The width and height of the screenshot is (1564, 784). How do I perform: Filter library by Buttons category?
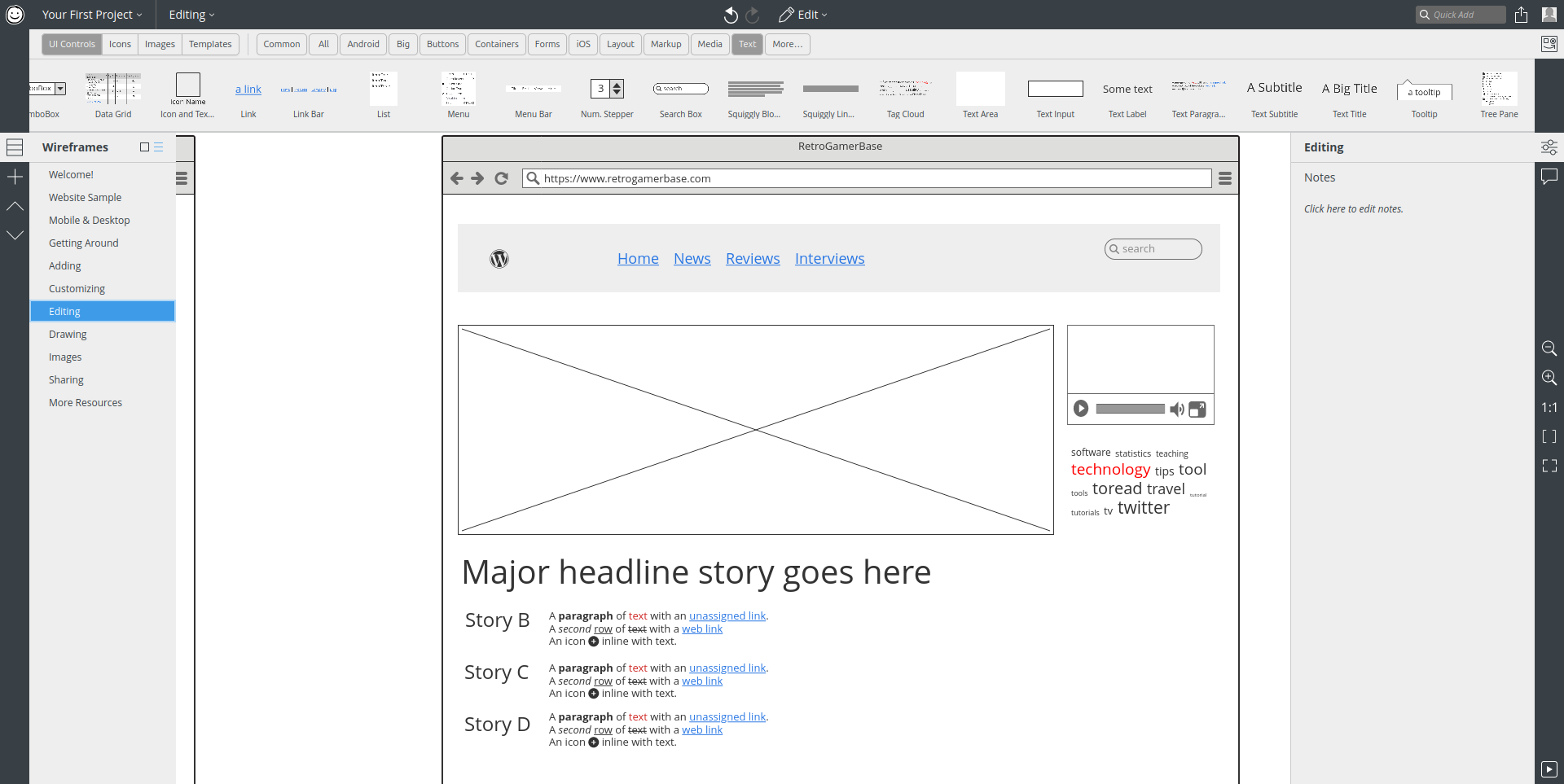[x=442, y=44]
